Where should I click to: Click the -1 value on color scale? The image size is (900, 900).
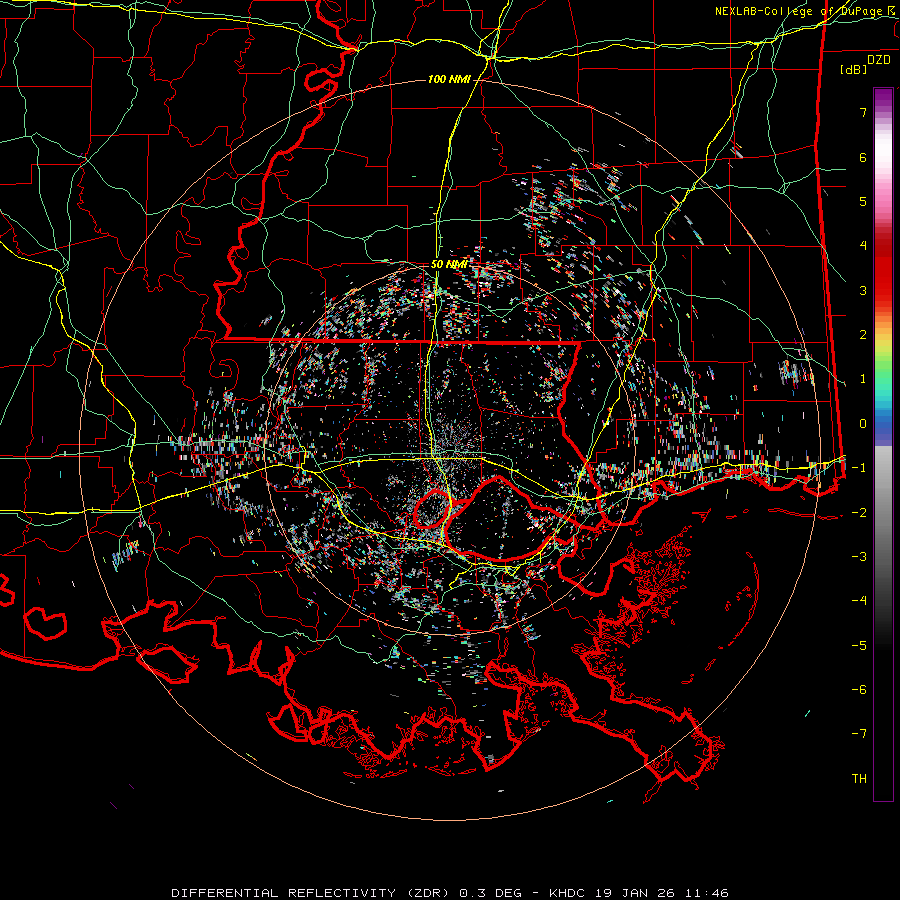[859, 468]
